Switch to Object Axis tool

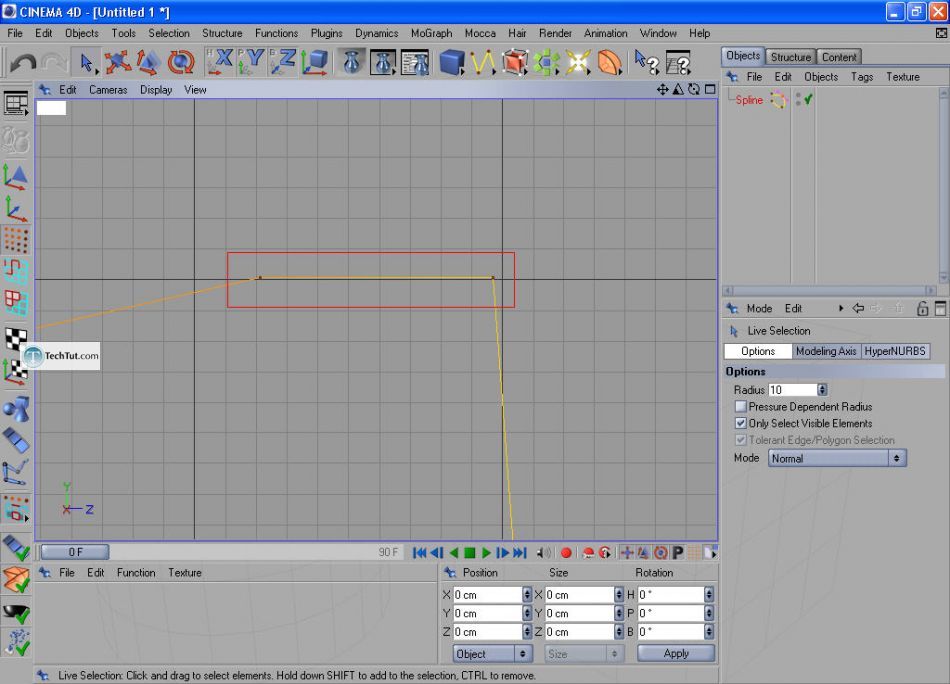tap(16, 210)
